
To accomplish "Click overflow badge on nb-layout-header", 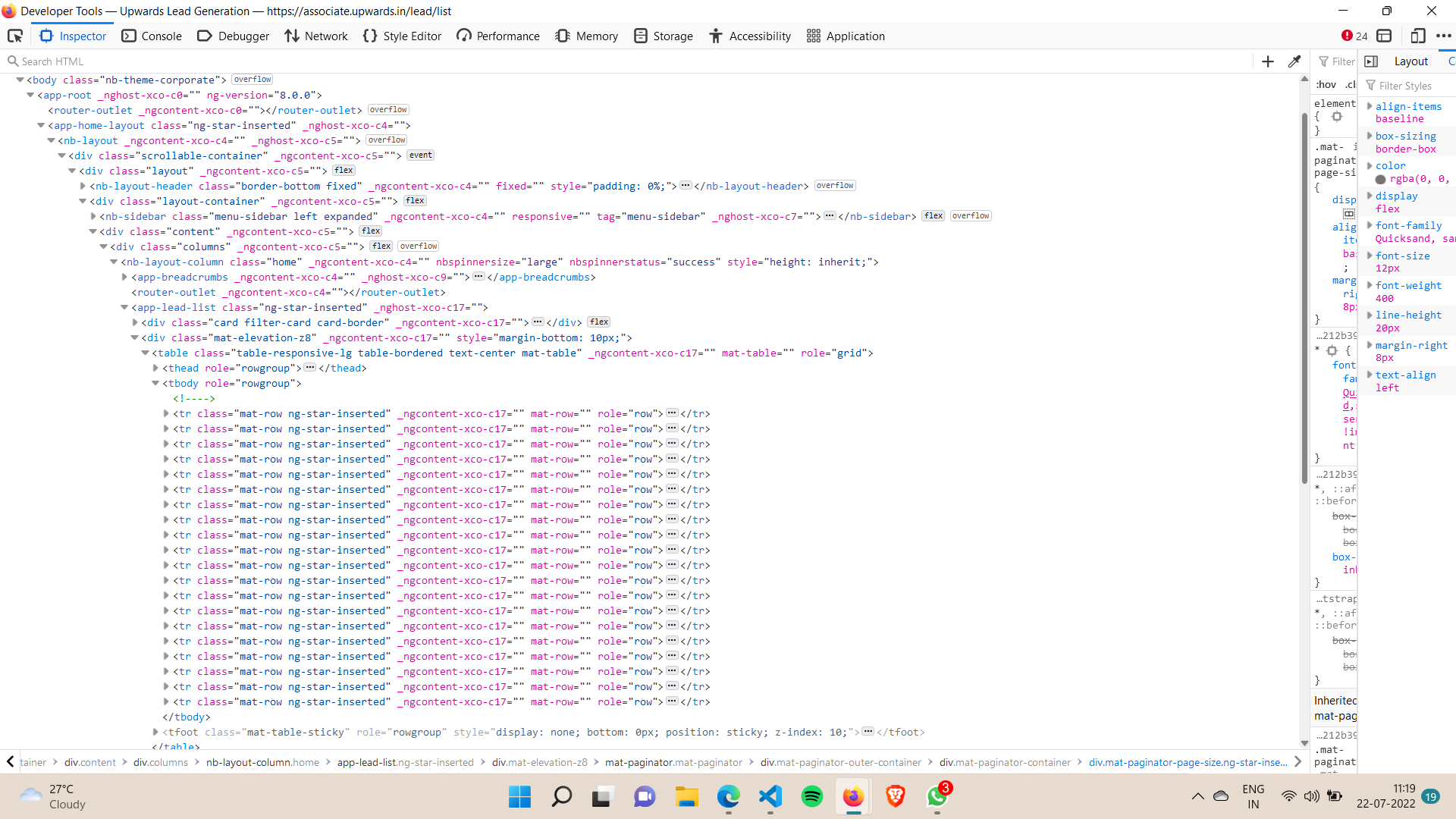I will coord(835,186).
